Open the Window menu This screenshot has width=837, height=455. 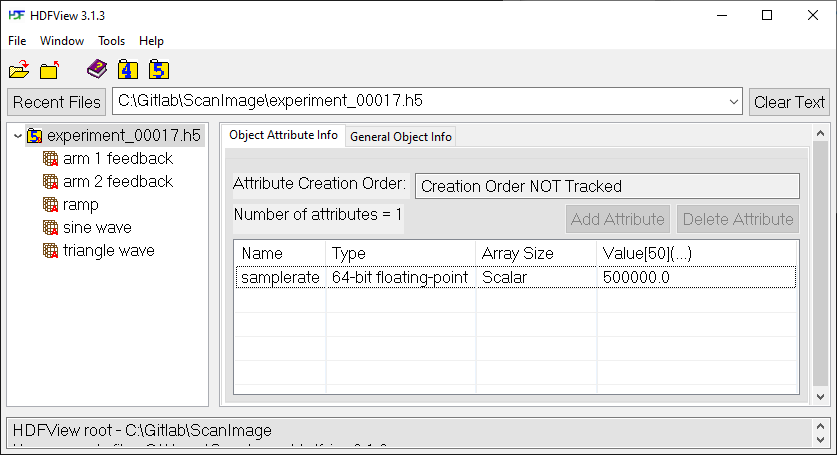point(62,41)
